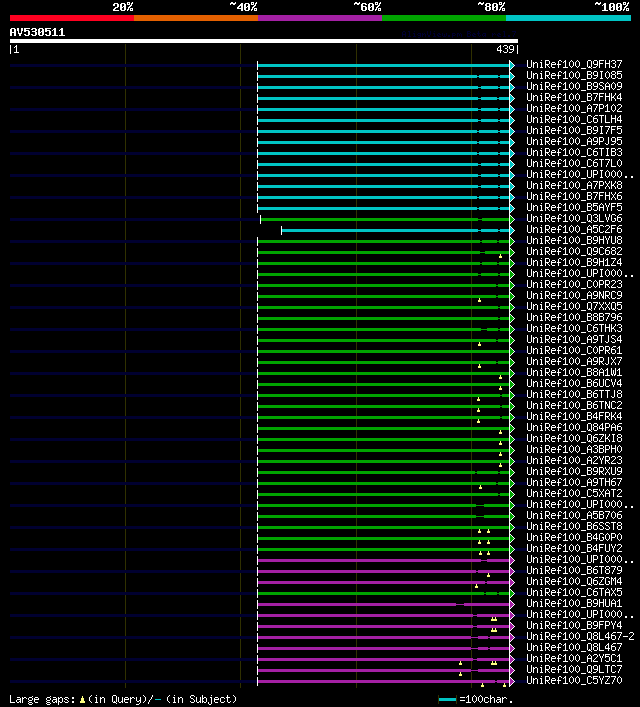The width and height of the screenshot is (640, 707).
Task: Select the UniRef100_A3BPH0 label
Action: 574,449
